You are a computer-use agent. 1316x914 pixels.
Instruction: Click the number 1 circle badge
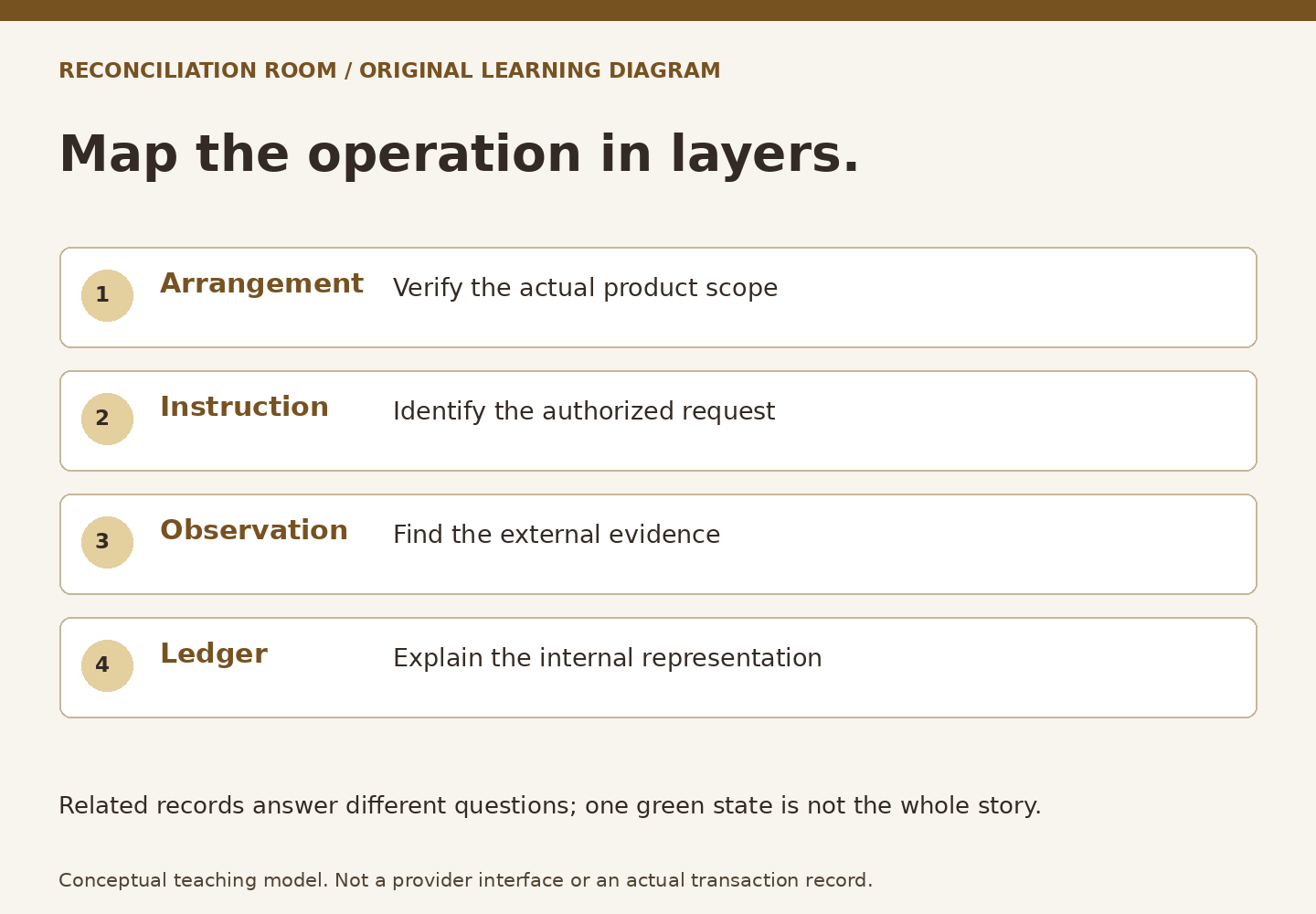pyautogui.click(x=107, y=295)
